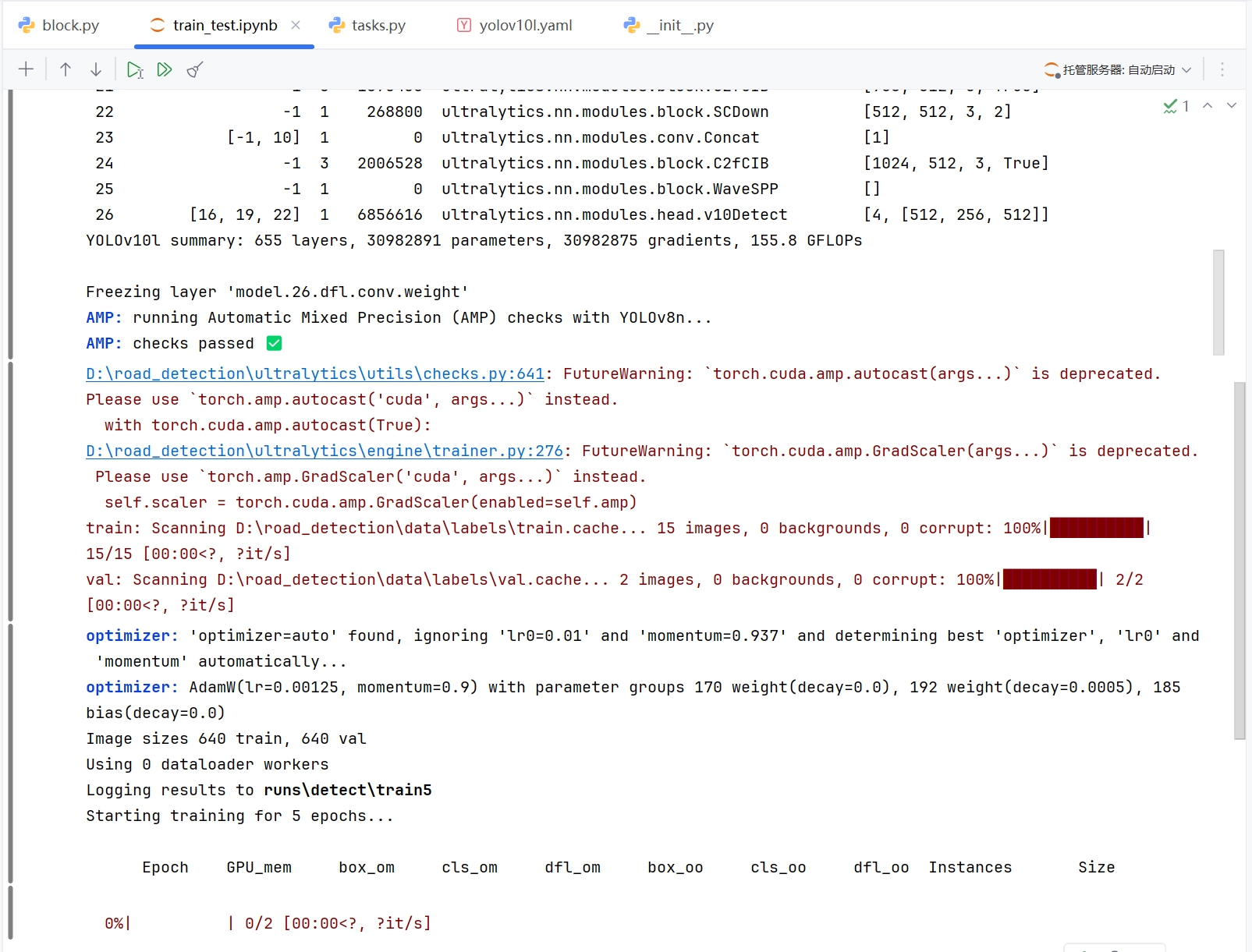Click 'cls_om' column header
This screenshot has height=952, width=1252.
click(470, 867)
